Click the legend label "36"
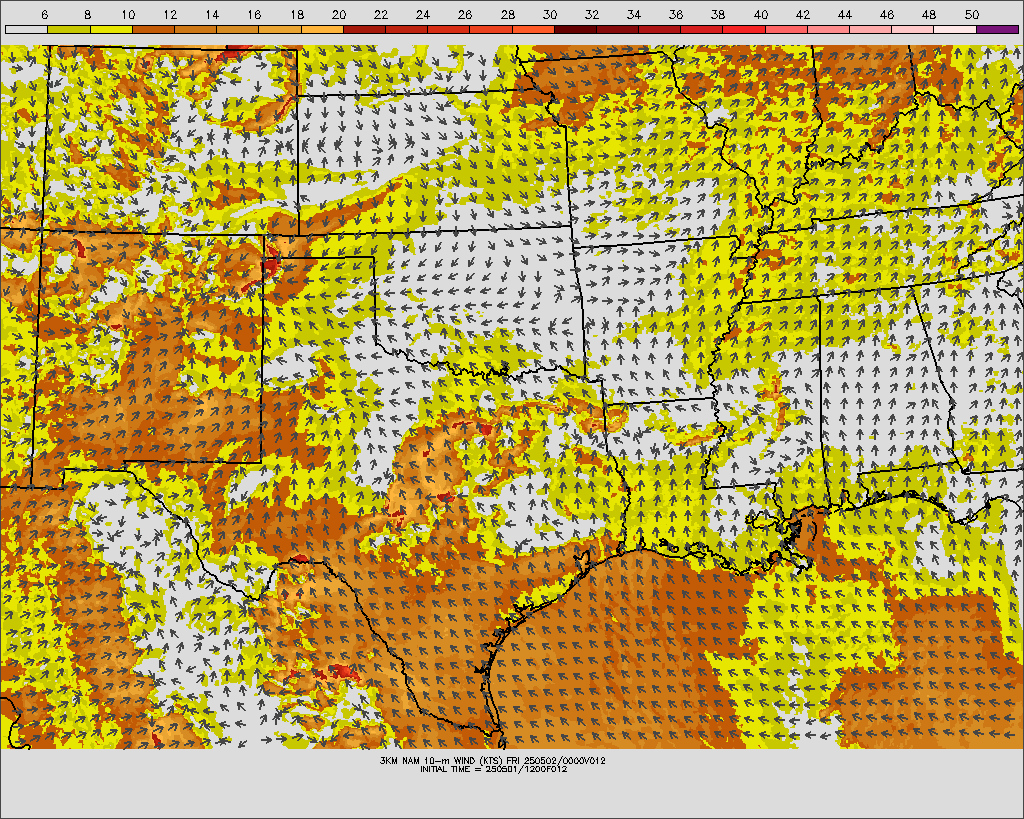 pos(676,14)
